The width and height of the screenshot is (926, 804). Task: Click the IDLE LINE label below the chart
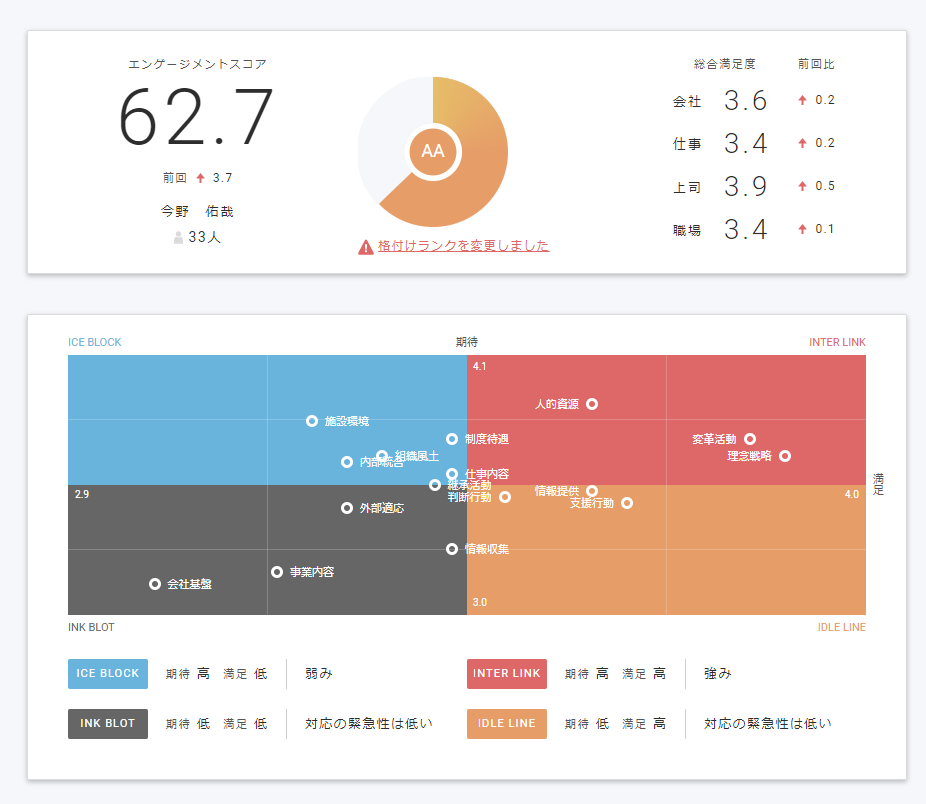click(842, 627)
